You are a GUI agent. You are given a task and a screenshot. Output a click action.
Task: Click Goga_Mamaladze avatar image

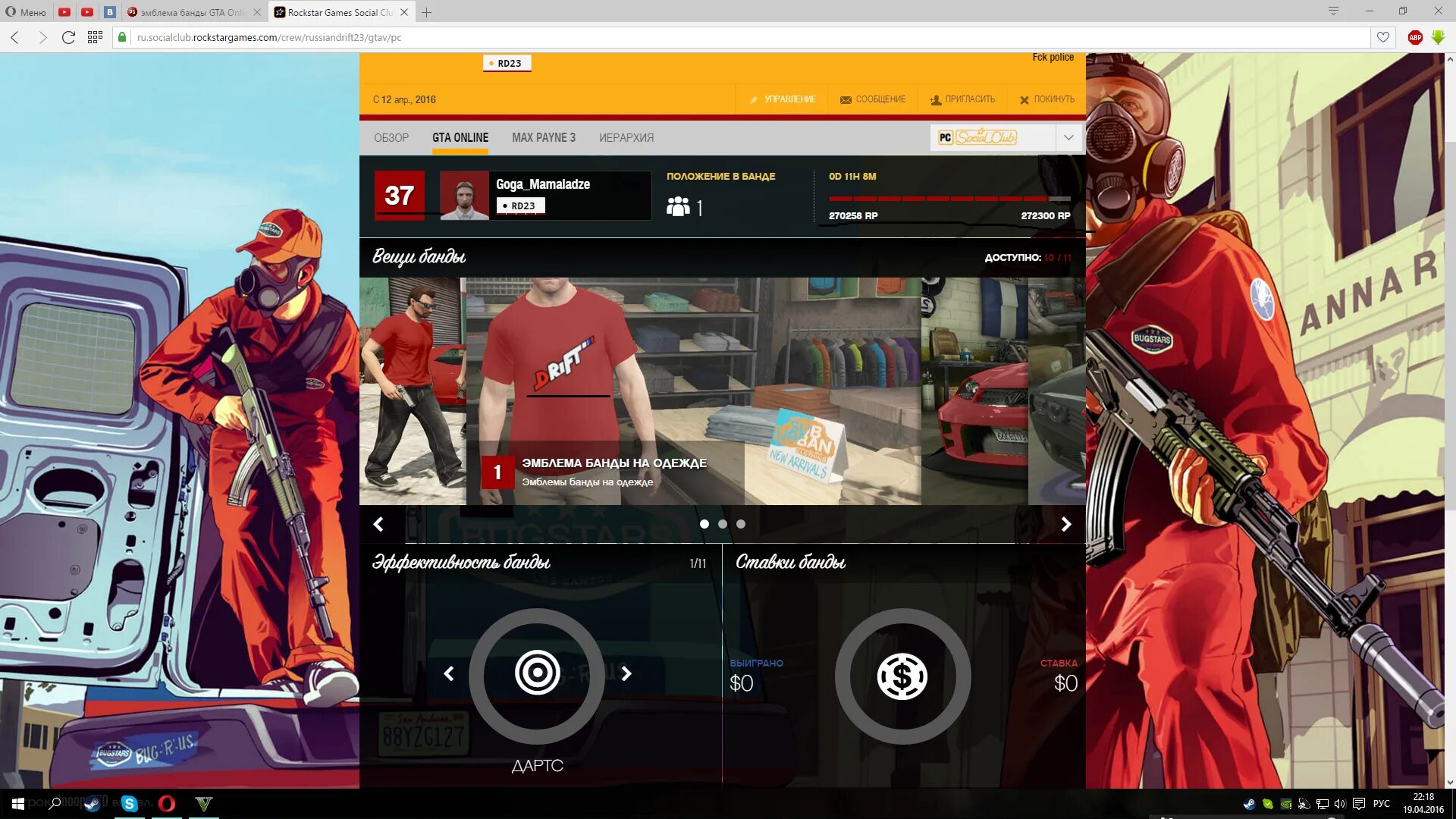point(464,196)
